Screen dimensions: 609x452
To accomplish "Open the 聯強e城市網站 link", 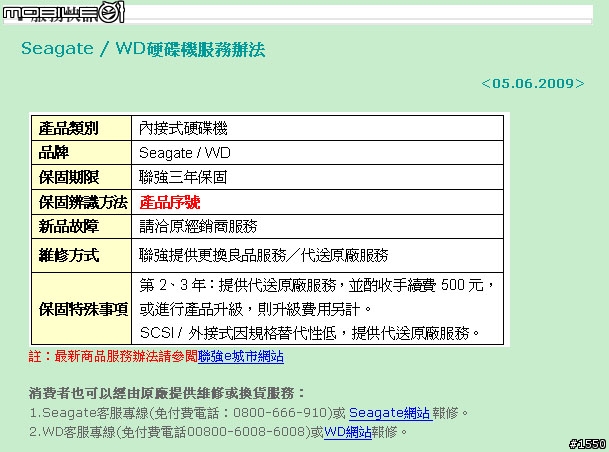I will [x=241, y=356].
